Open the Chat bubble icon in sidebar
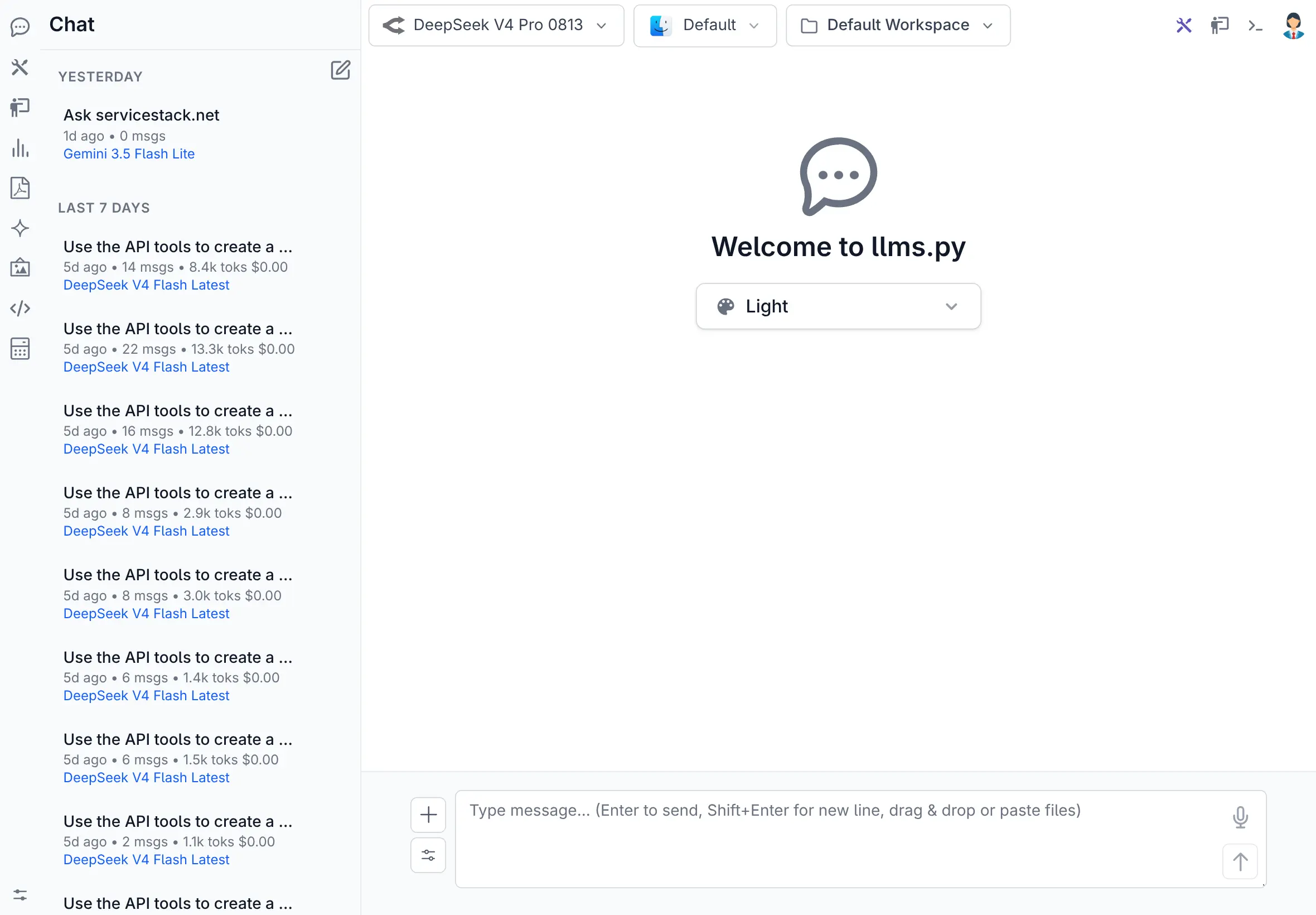Screen dimensions: 1316x915 coord(20,27)
